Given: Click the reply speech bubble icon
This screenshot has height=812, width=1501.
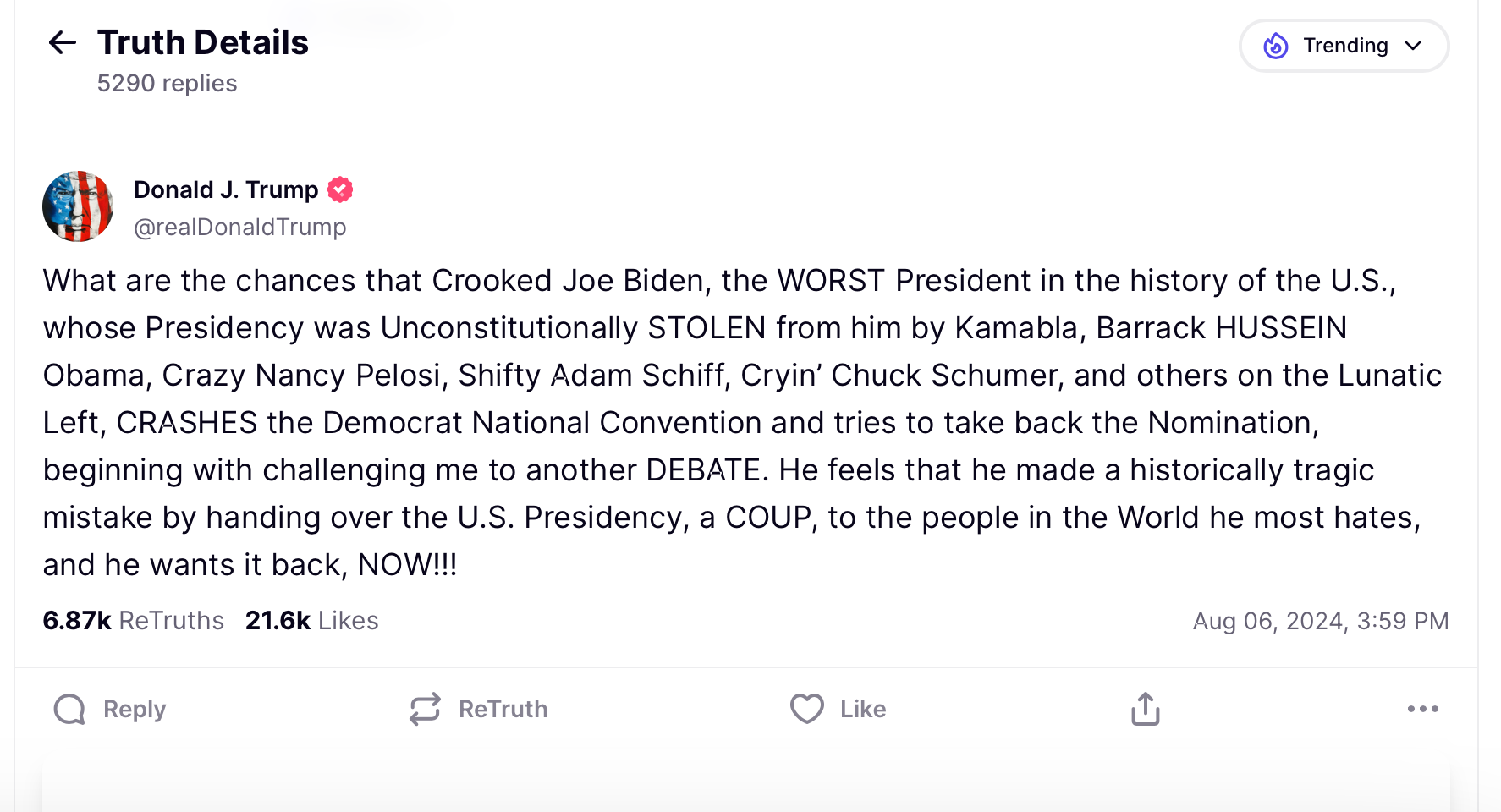Looking at the screenshot, I should point(69,709).
